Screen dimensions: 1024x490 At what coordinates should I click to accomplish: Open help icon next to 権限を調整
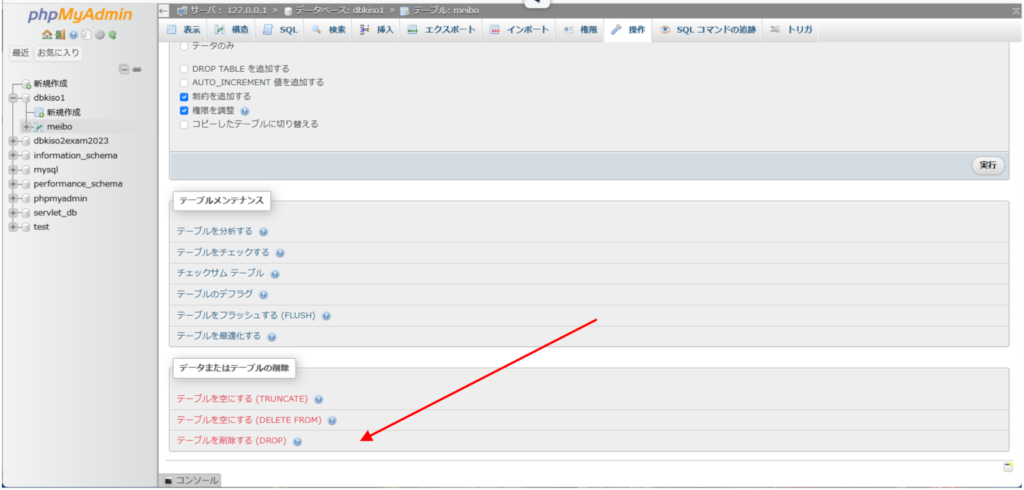pyautogui.click(x=245, y=111)
